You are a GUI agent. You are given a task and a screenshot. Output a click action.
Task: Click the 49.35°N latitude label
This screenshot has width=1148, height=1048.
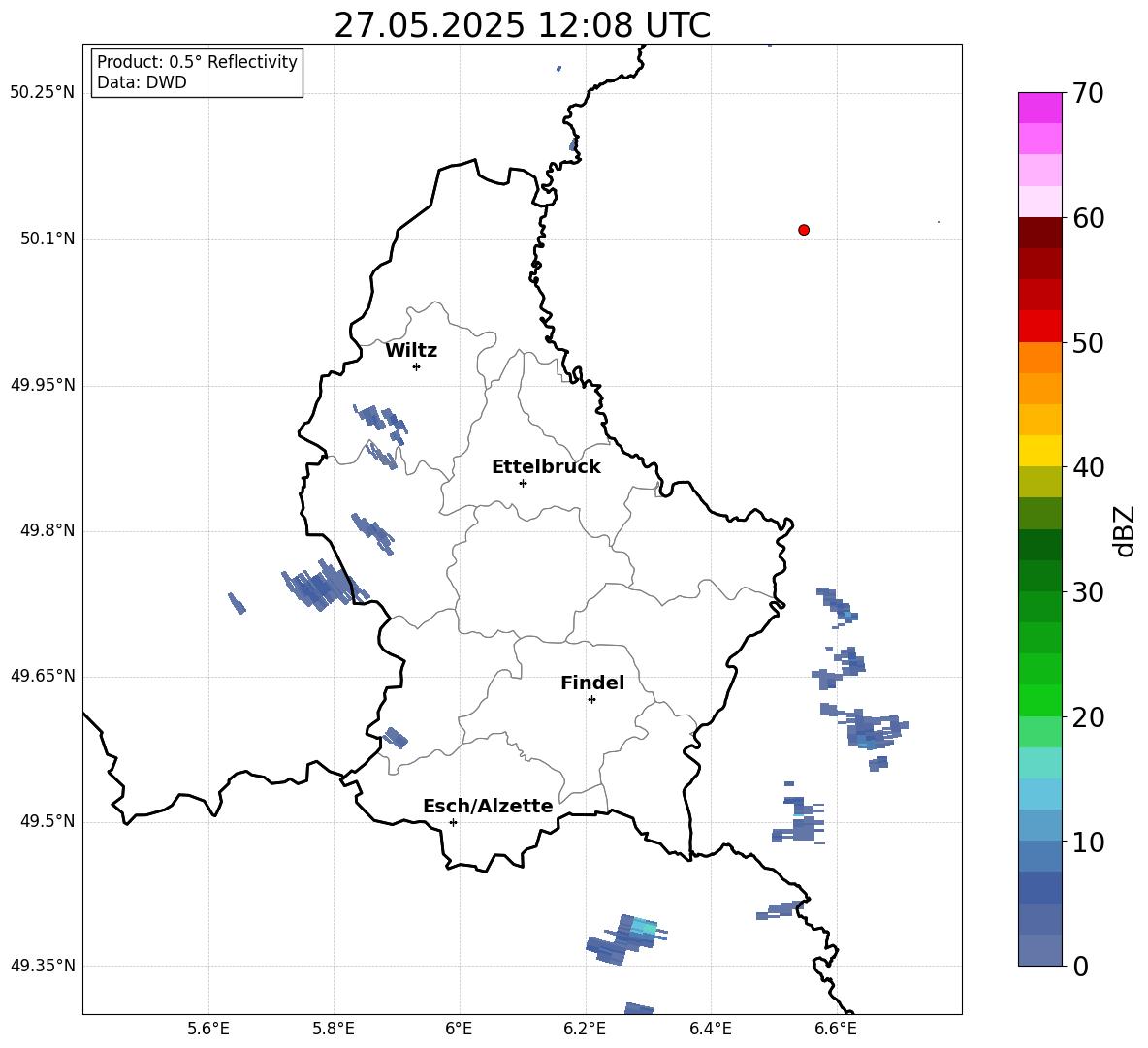click(43, 966)
